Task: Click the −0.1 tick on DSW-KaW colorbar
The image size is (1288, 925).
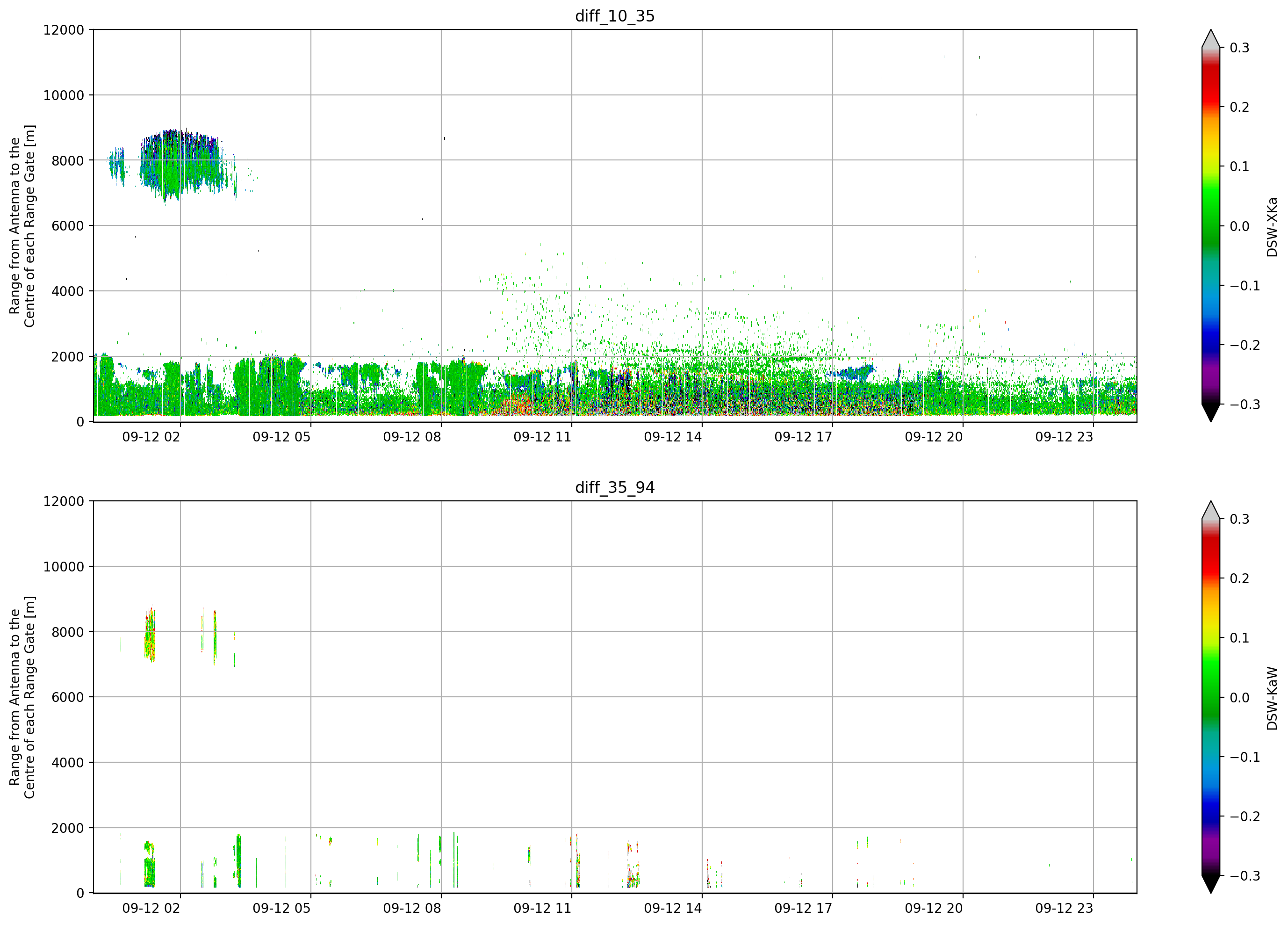Action: tap(1245, 758)
